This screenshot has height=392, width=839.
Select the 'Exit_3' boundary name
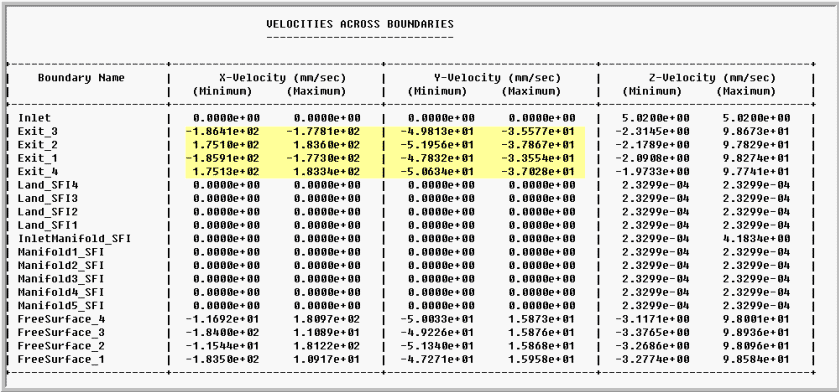[x=37, y=132]
